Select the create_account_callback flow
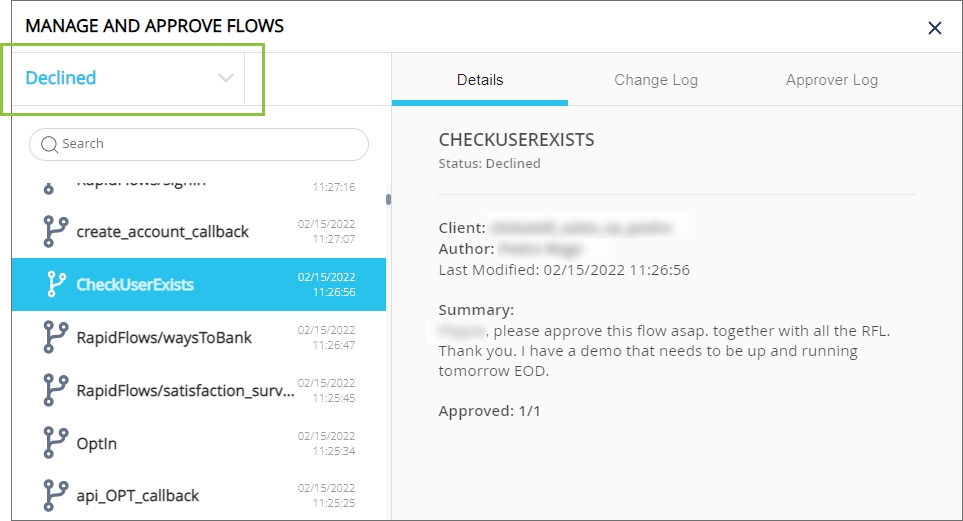Viewport: 963px width, 521px height. pos(163,232)
